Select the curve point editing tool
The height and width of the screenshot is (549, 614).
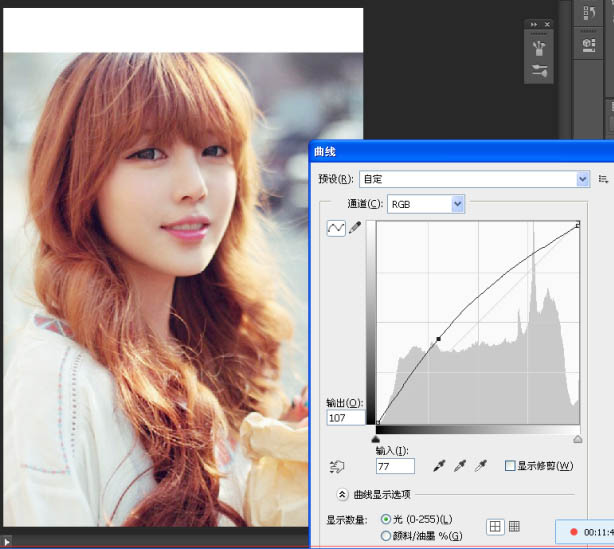336,228
